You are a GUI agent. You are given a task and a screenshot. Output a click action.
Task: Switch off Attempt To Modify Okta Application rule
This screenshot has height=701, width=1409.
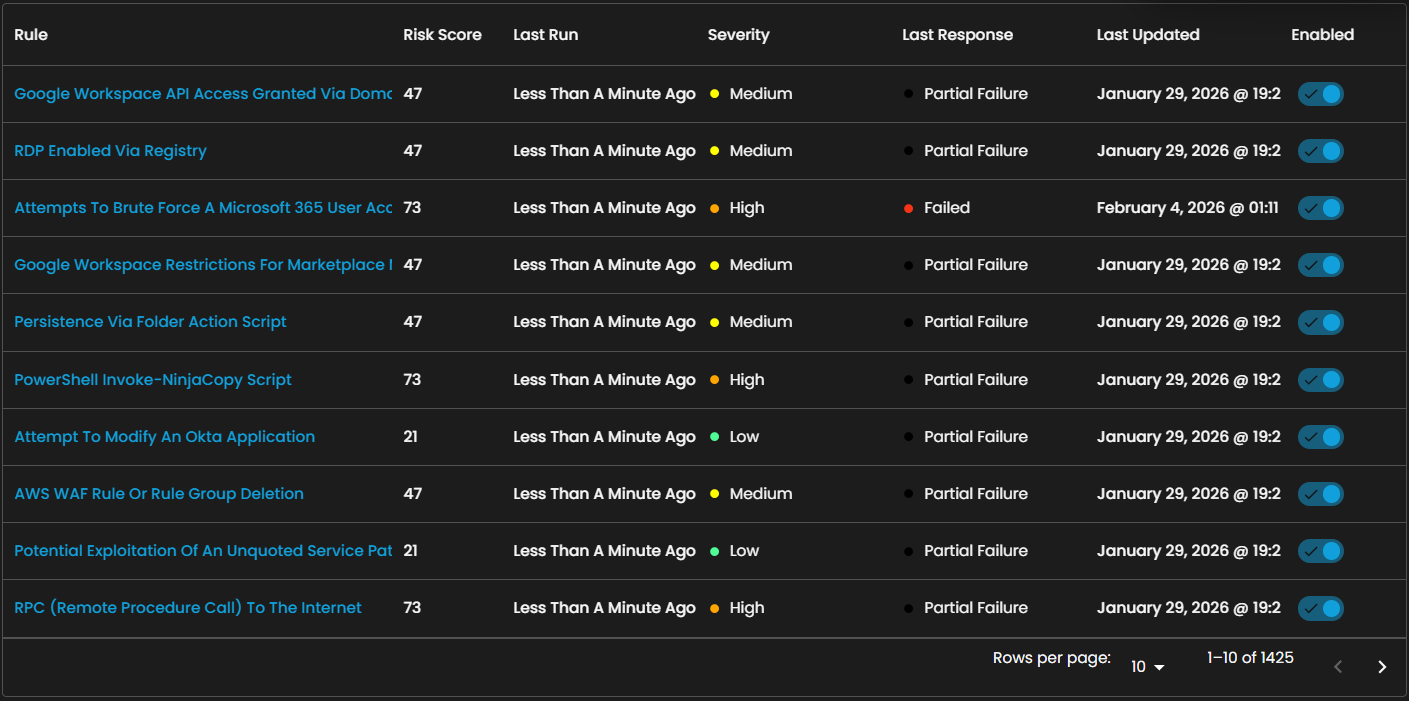1320,437
